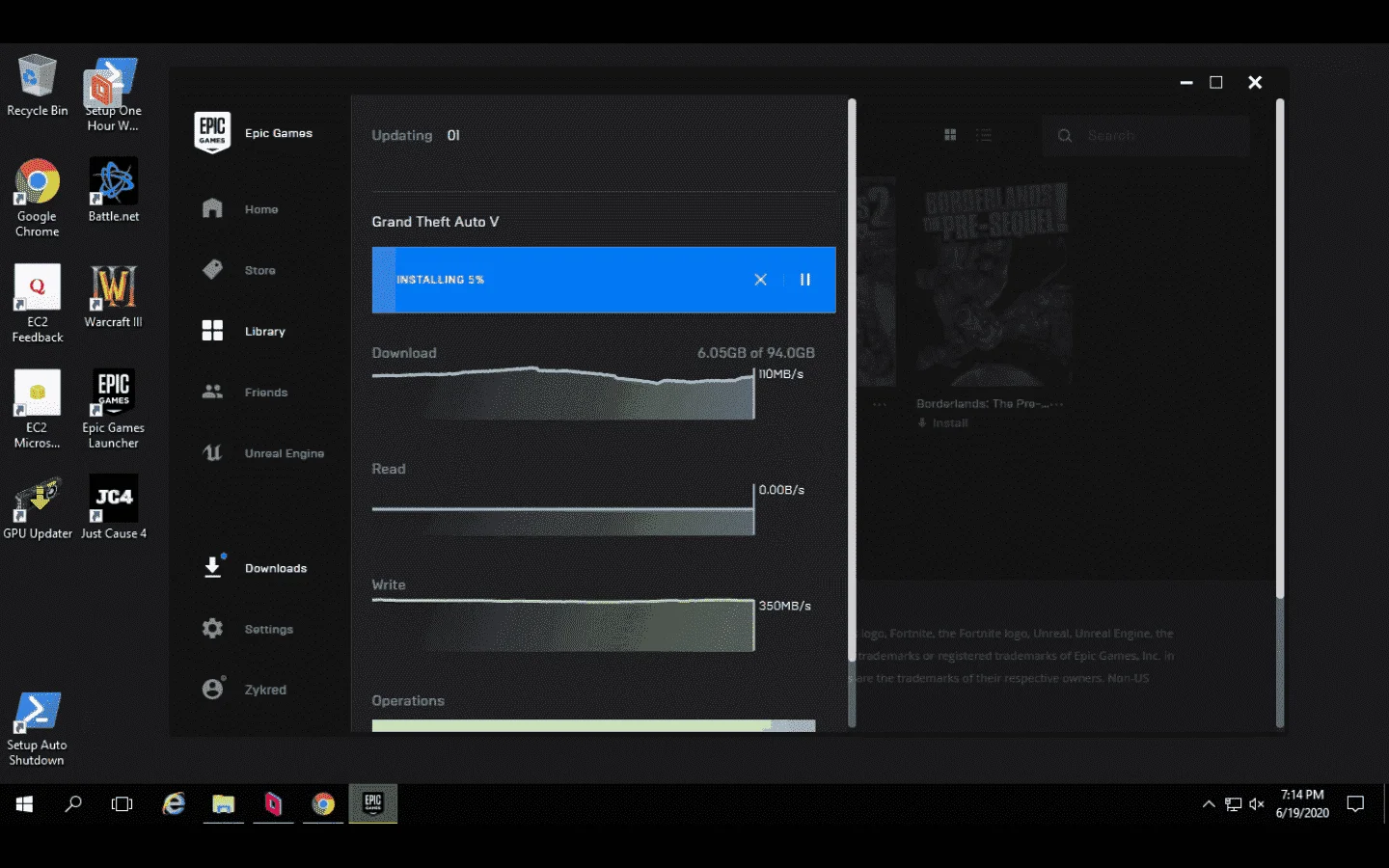Click the Store tag icon

click(x=212, y=269)
